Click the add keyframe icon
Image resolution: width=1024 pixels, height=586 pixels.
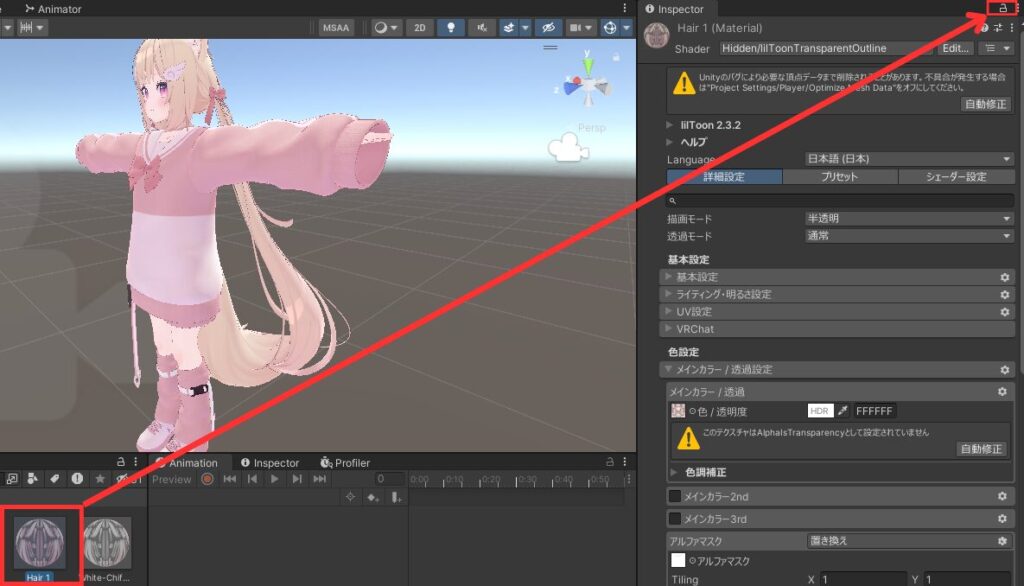click(373, 497)
